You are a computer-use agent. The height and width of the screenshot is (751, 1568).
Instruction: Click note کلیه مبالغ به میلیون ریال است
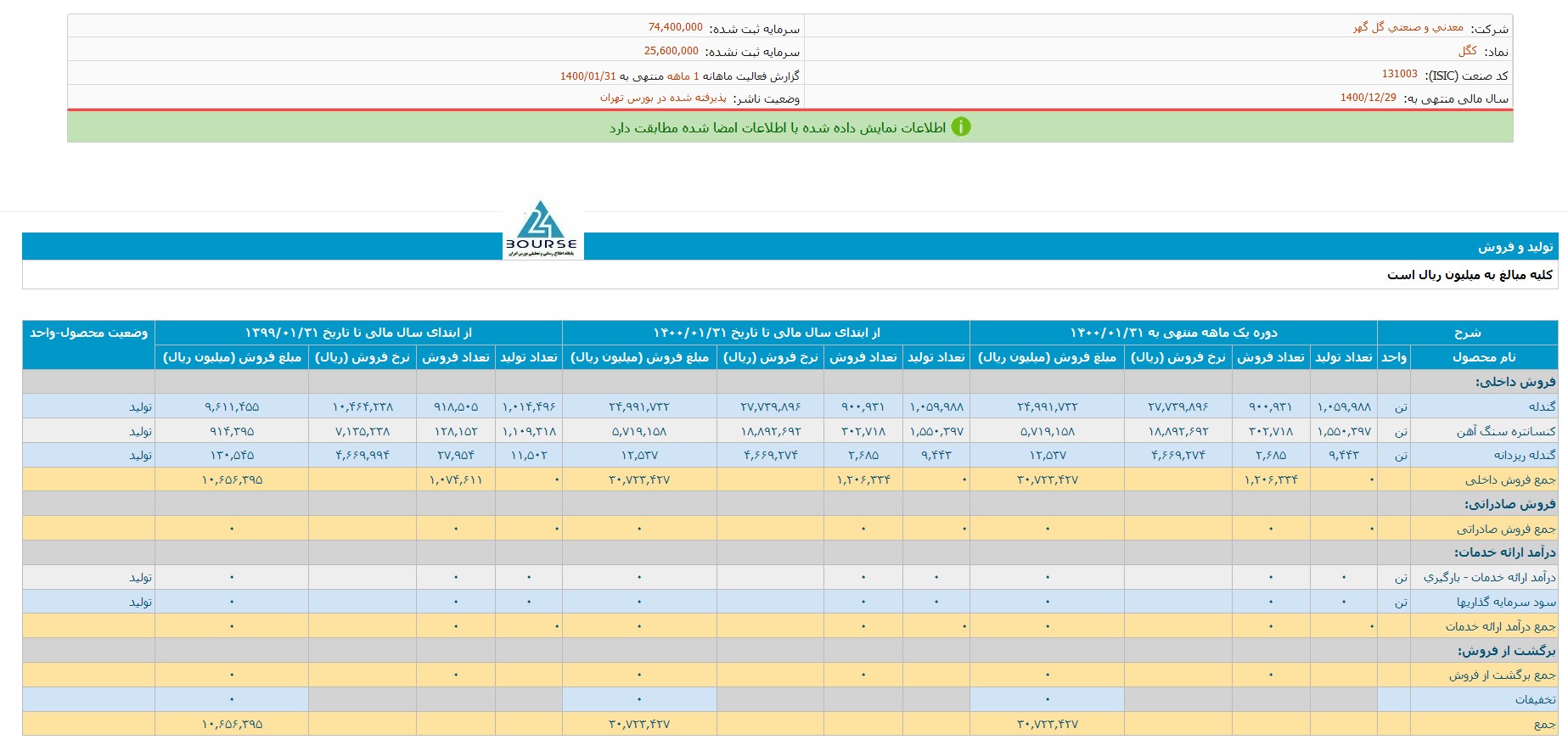point(1470,275)
